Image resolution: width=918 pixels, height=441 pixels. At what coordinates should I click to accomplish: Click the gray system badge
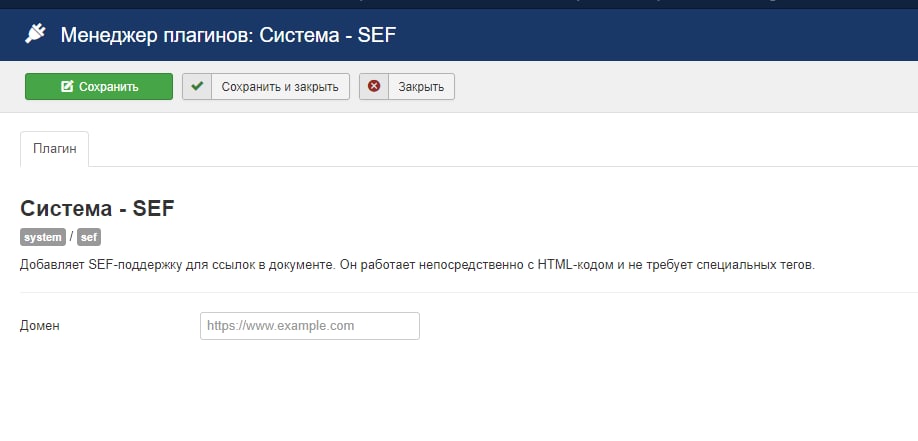point(43,237)
